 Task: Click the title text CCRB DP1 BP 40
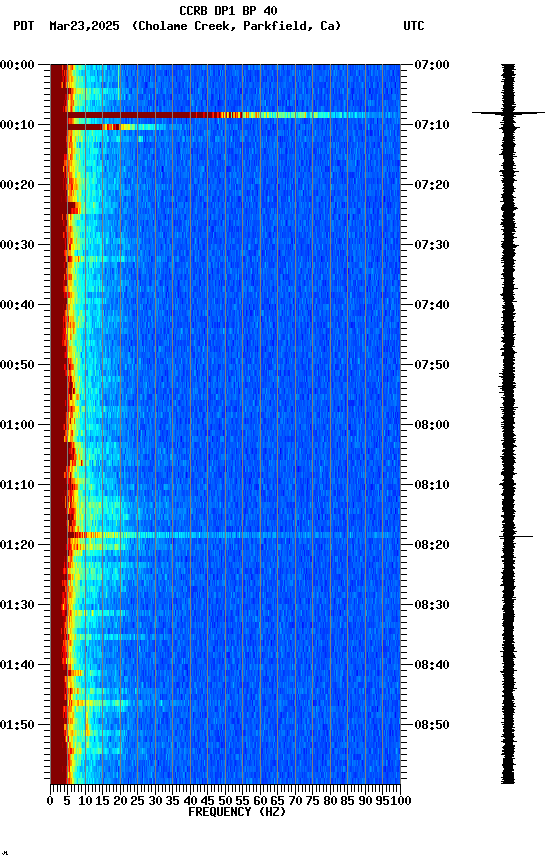click(x=228, y=11)
